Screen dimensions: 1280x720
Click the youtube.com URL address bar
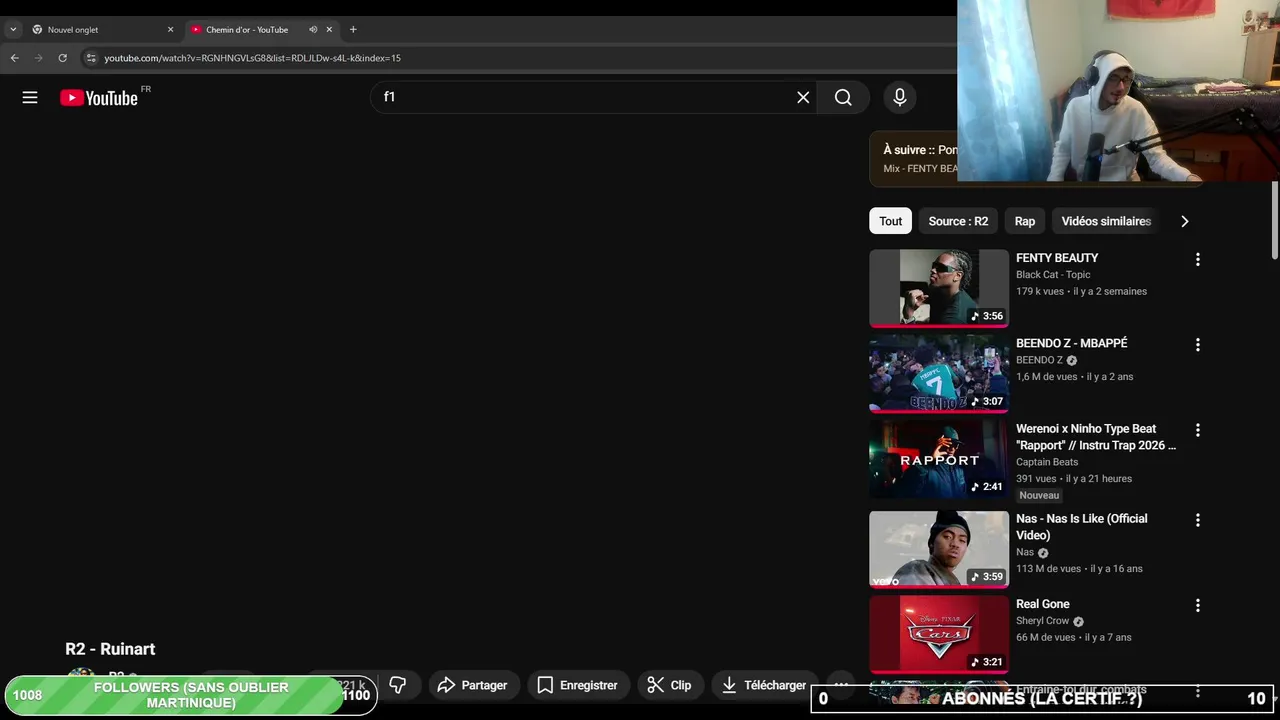[x=252, y=58]
